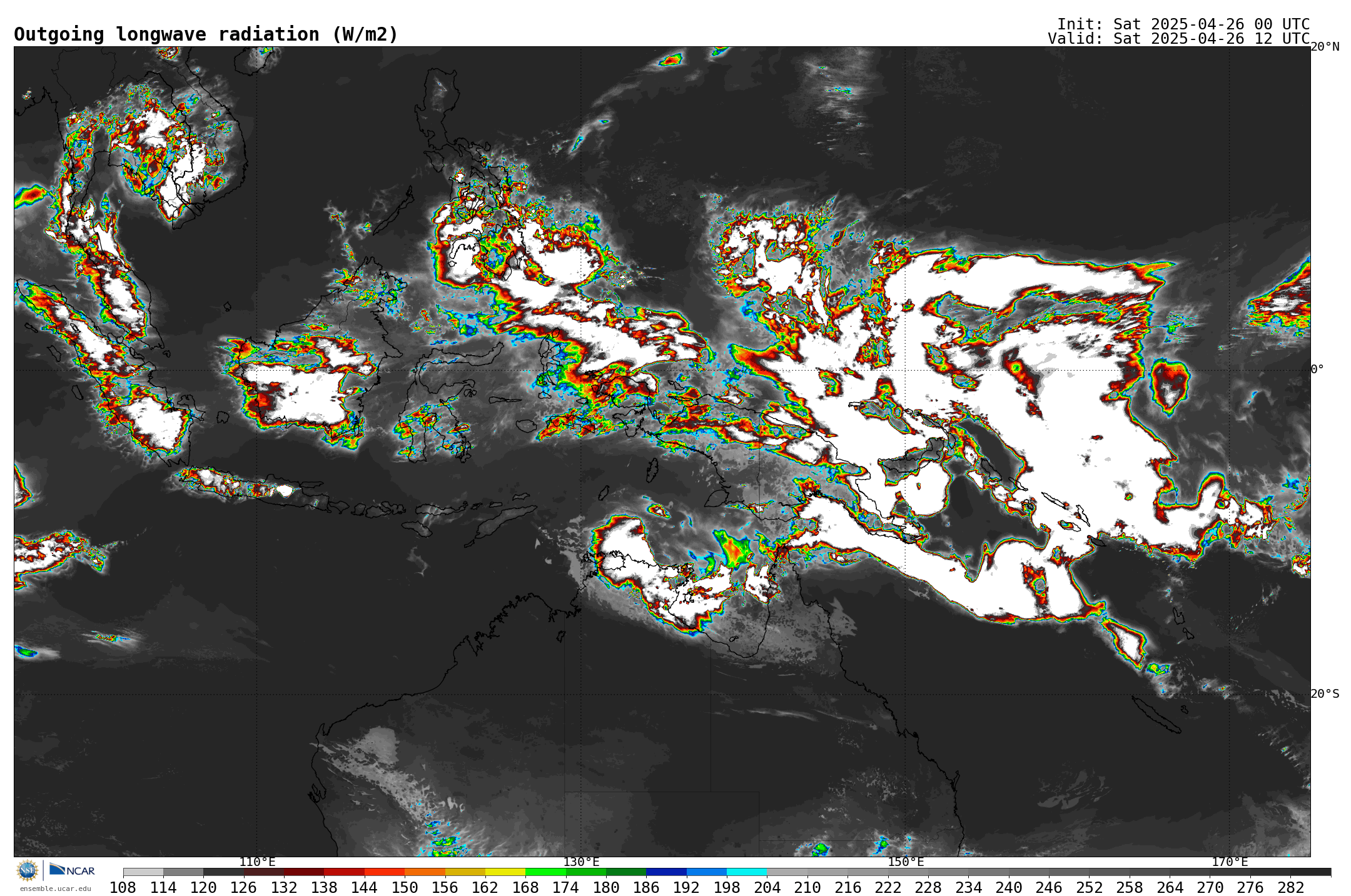This screenshot has width=1351, height=896.
Task: Click the colorbar value 240
Action: coord(1009,888)
